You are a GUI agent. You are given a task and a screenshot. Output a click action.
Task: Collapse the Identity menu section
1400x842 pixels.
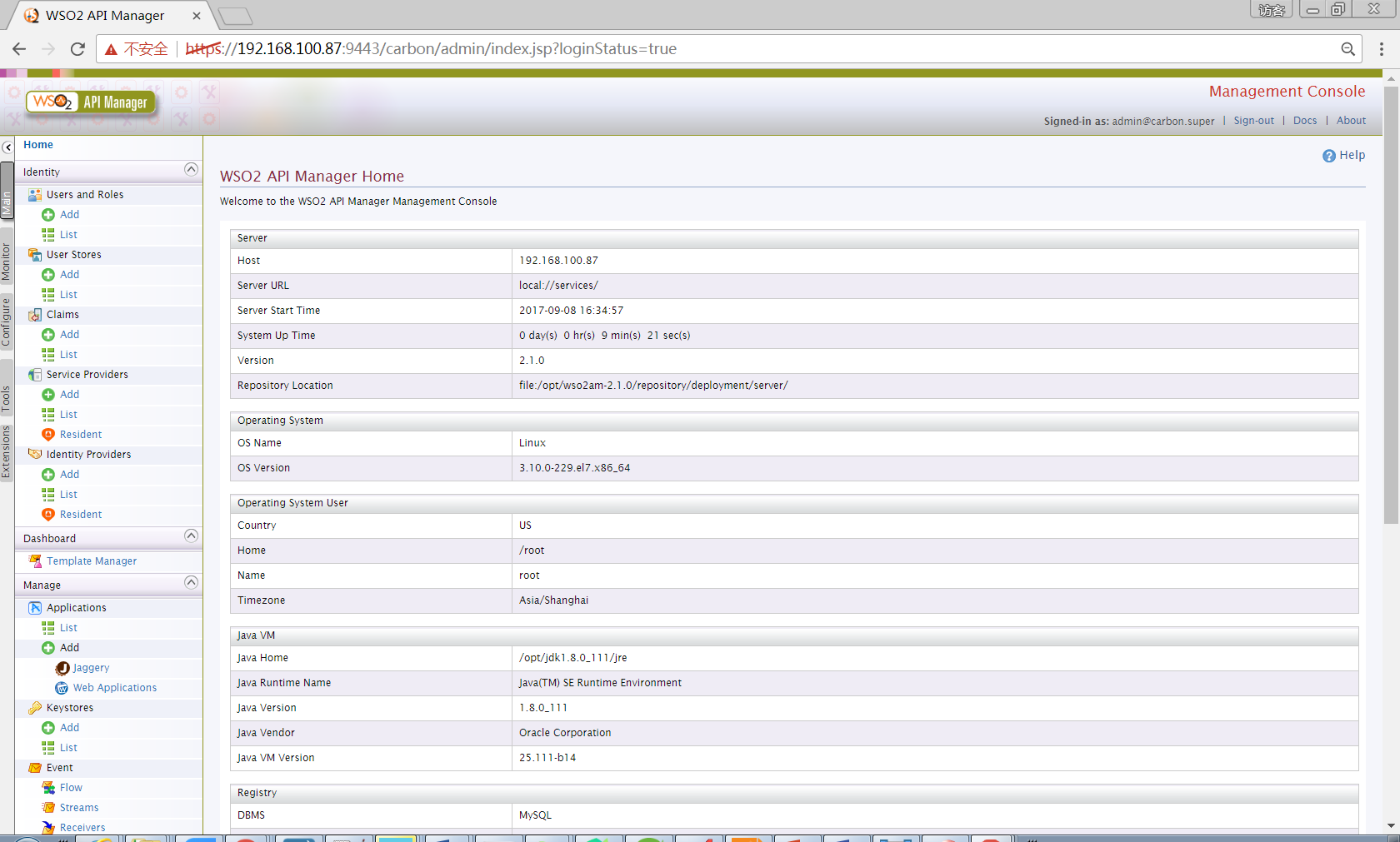(x=191, y=170)
